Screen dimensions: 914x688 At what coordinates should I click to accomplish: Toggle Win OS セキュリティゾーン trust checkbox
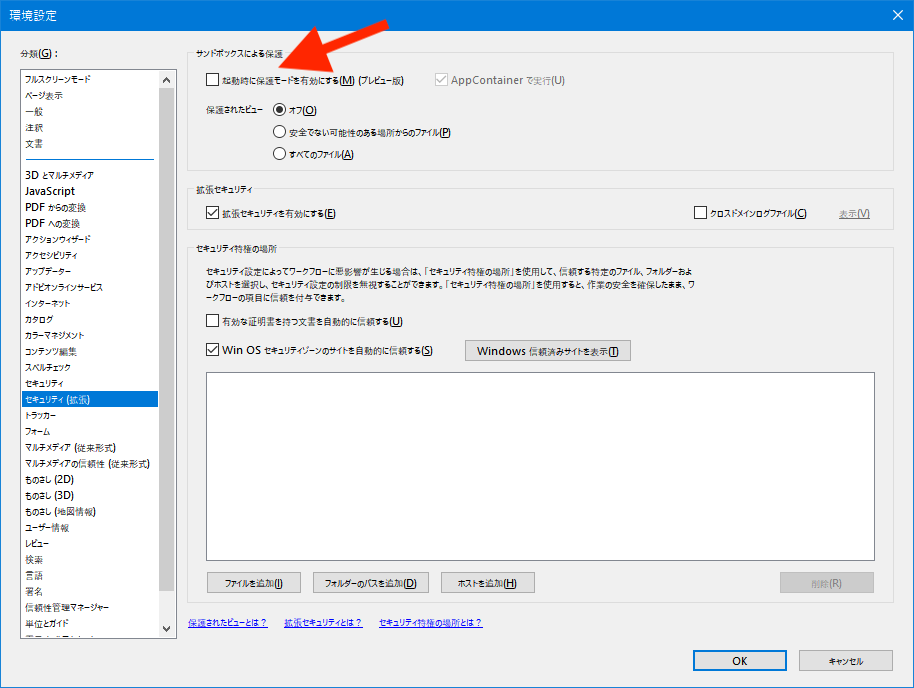pyautogui.click(x=212, y=350)
